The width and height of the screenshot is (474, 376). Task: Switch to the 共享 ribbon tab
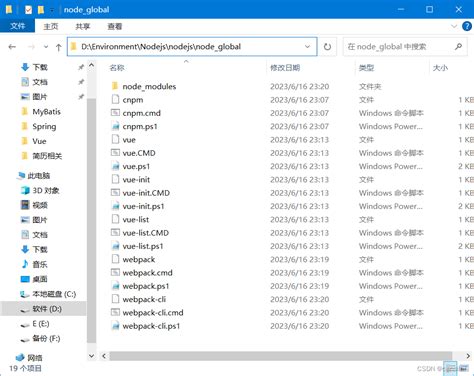(x=83, y=26)
